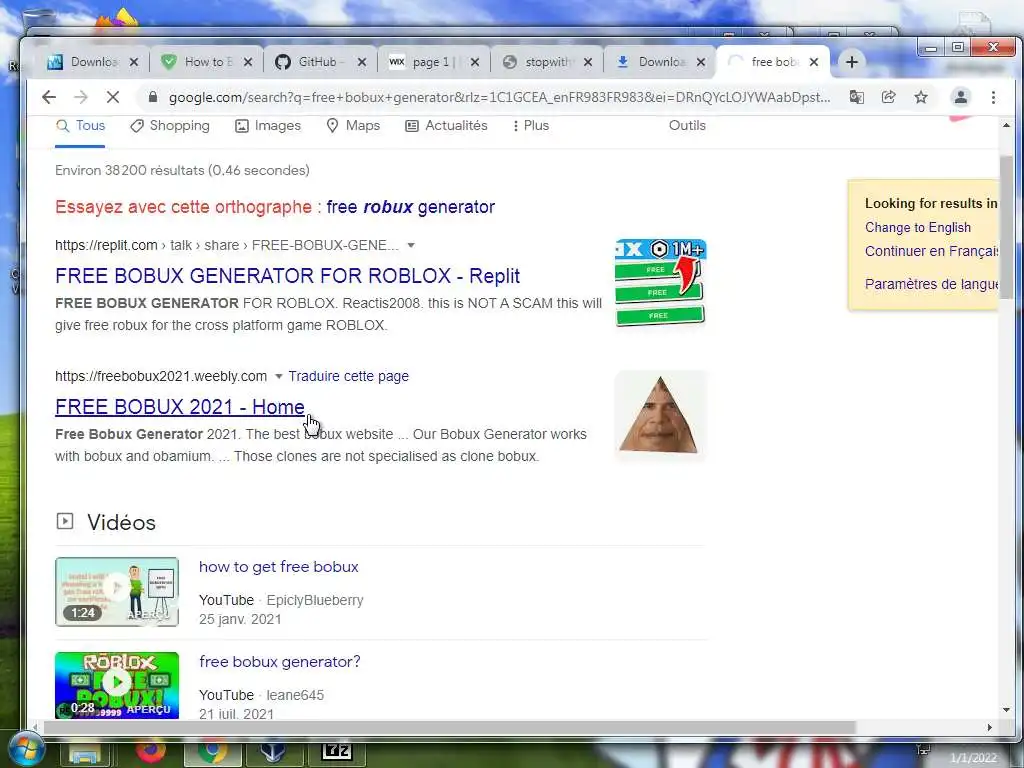Click the address bar URL field
Screen dimensions: 1024x768
pos(500,97)
